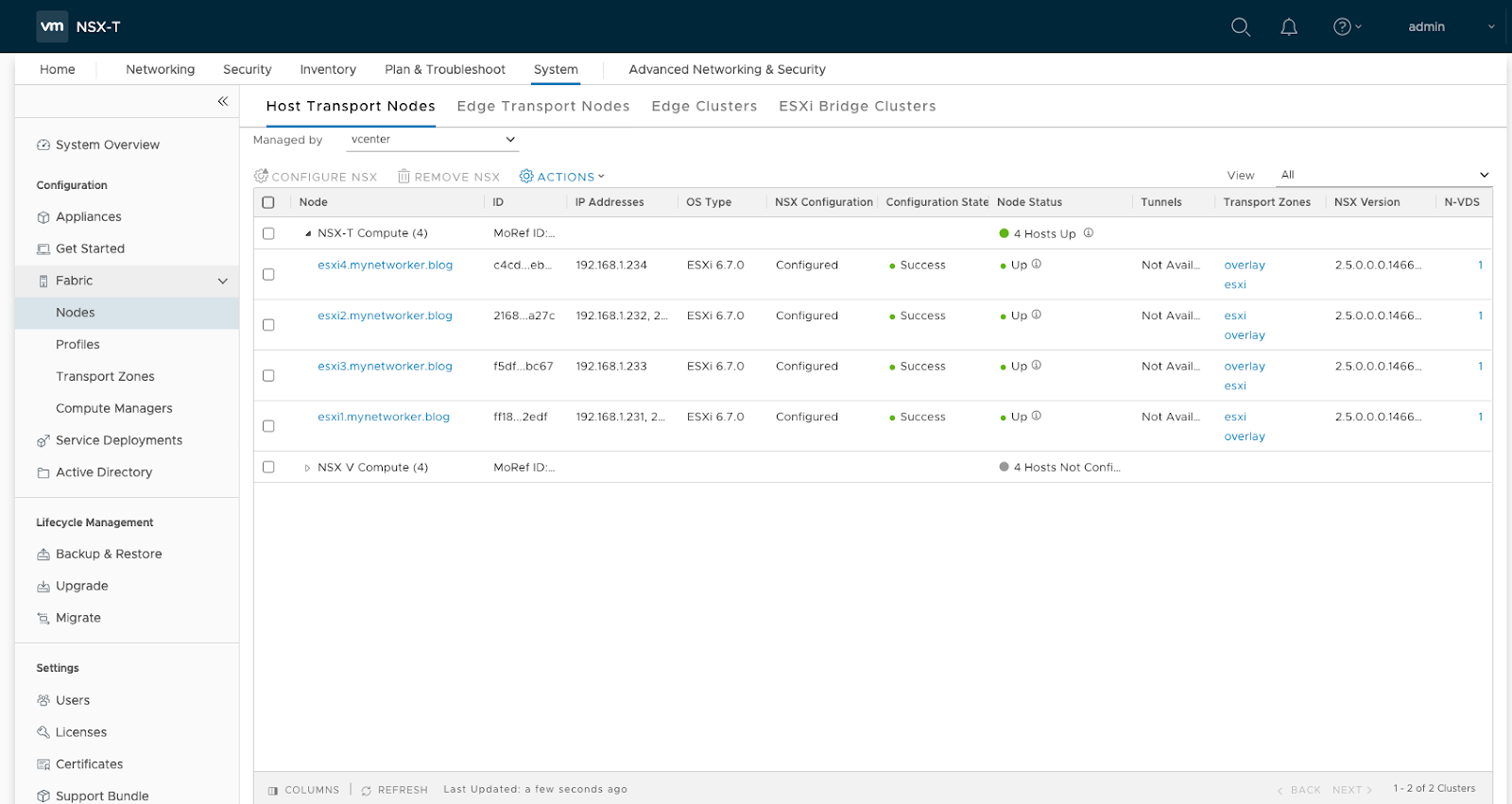Click the search magnifier icon

coord(1240,27)
